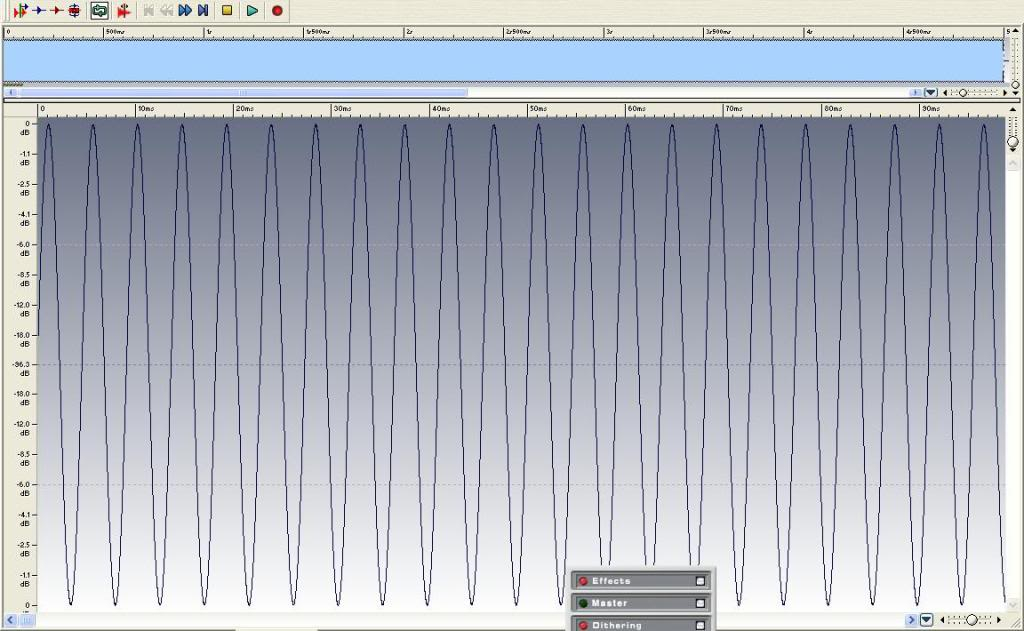Open the dropdown arrow beside overview scrollbar
The width and height of the screenshot is (1024, 631).
[x=931, y=93]
